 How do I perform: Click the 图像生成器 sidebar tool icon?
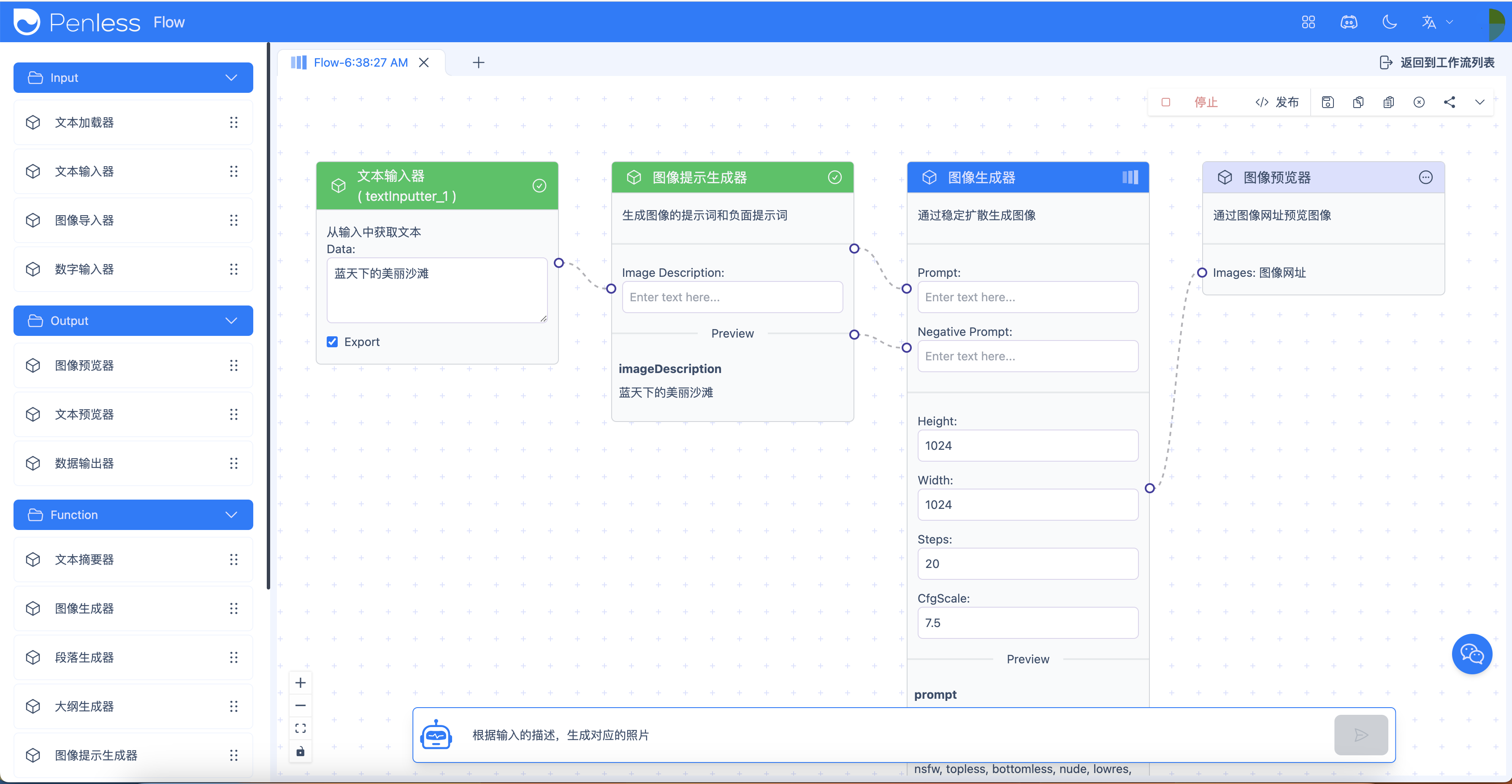coord(33,607)
